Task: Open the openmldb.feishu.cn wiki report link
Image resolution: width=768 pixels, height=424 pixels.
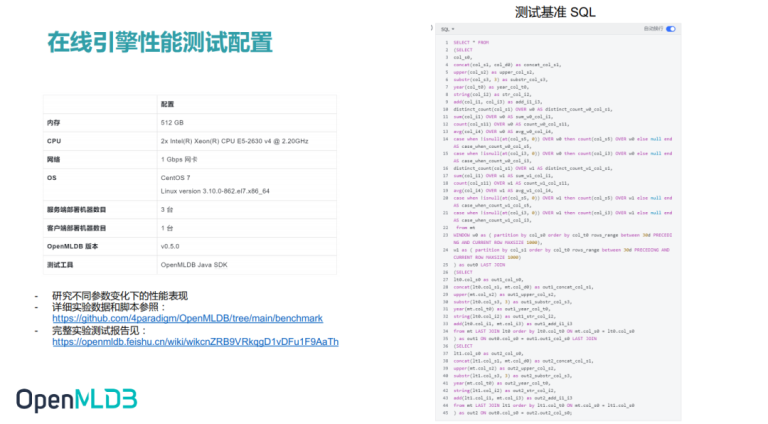Action: coord(195,342)
